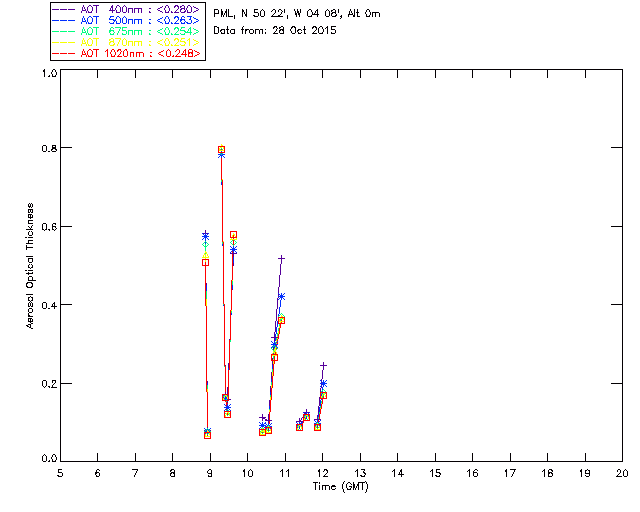Click the 11 hour x-axis tick label
Screen dimensions: 640x512
click(284, 473)
